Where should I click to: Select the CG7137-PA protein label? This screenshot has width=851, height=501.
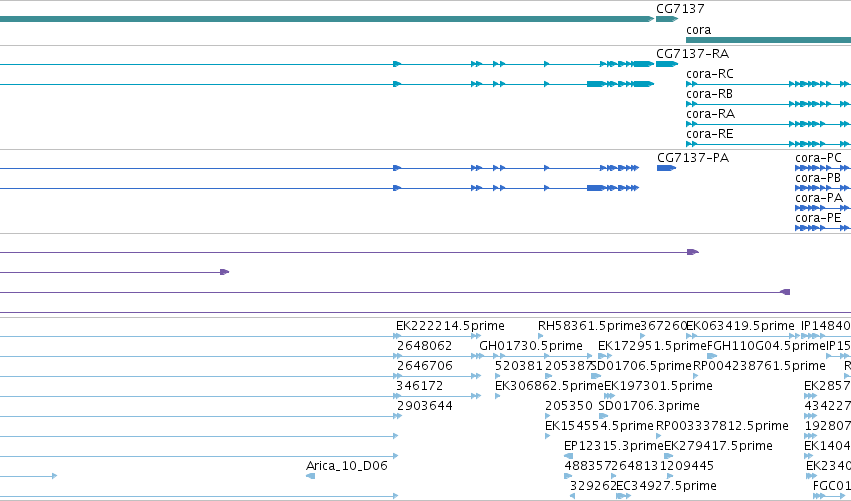pos(693,158)
